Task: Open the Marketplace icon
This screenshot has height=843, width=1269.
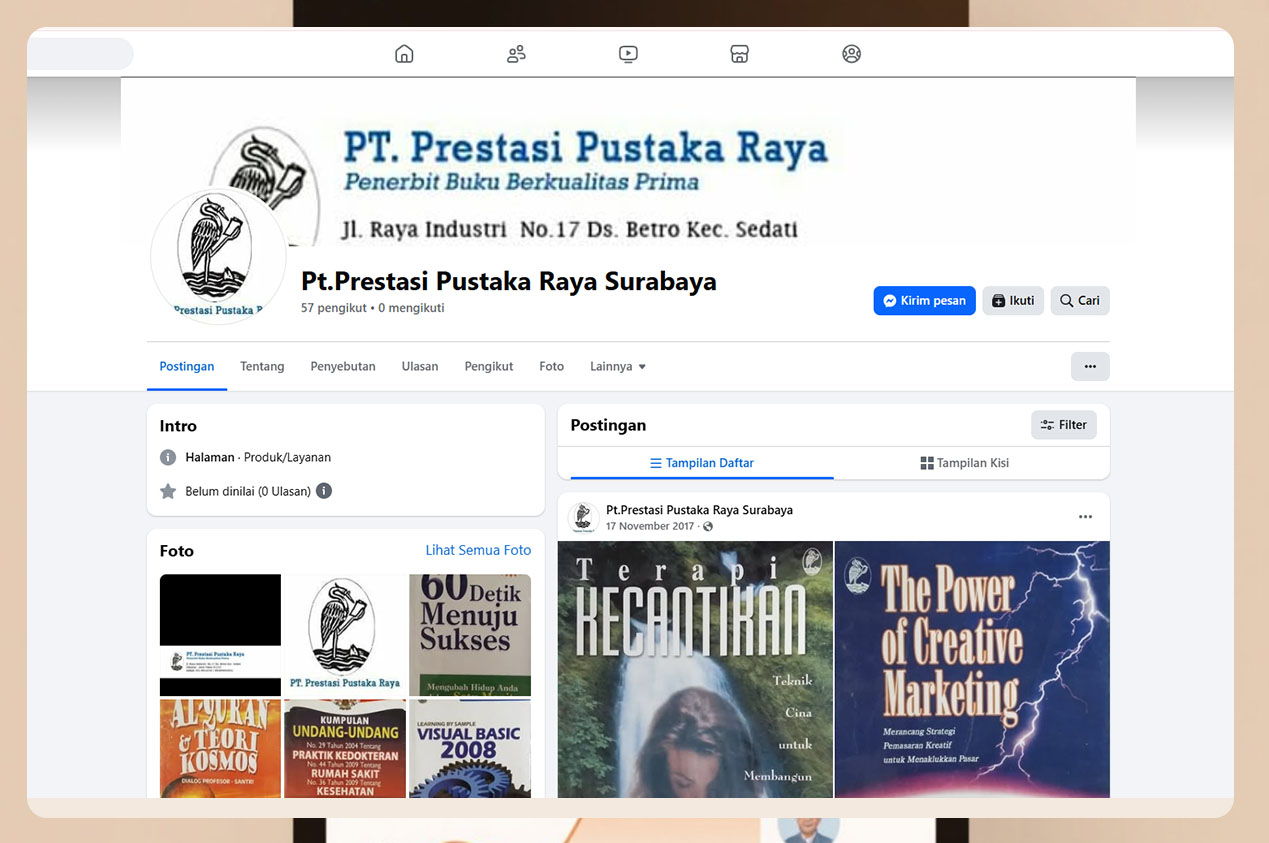Action: [x=740, y=54]
